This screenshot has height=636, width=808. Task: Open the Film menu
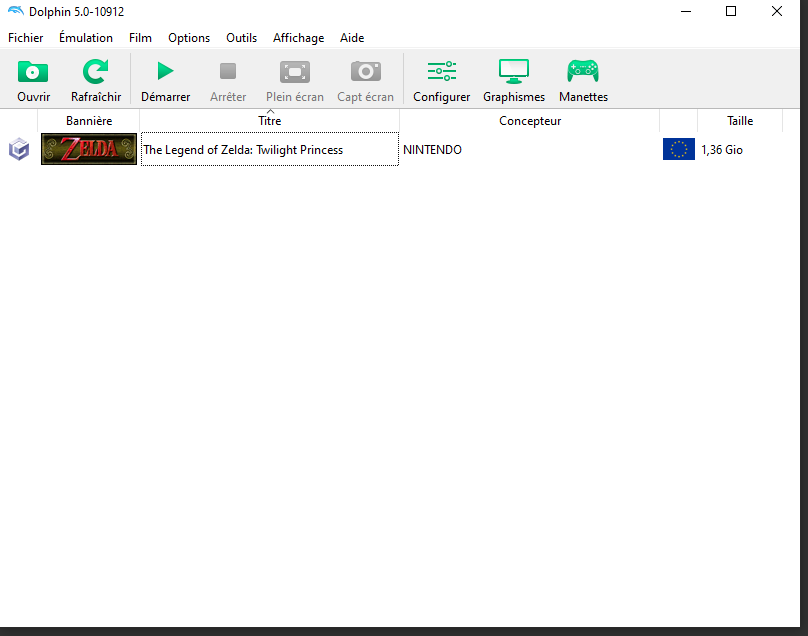click(x=140, y=38)
